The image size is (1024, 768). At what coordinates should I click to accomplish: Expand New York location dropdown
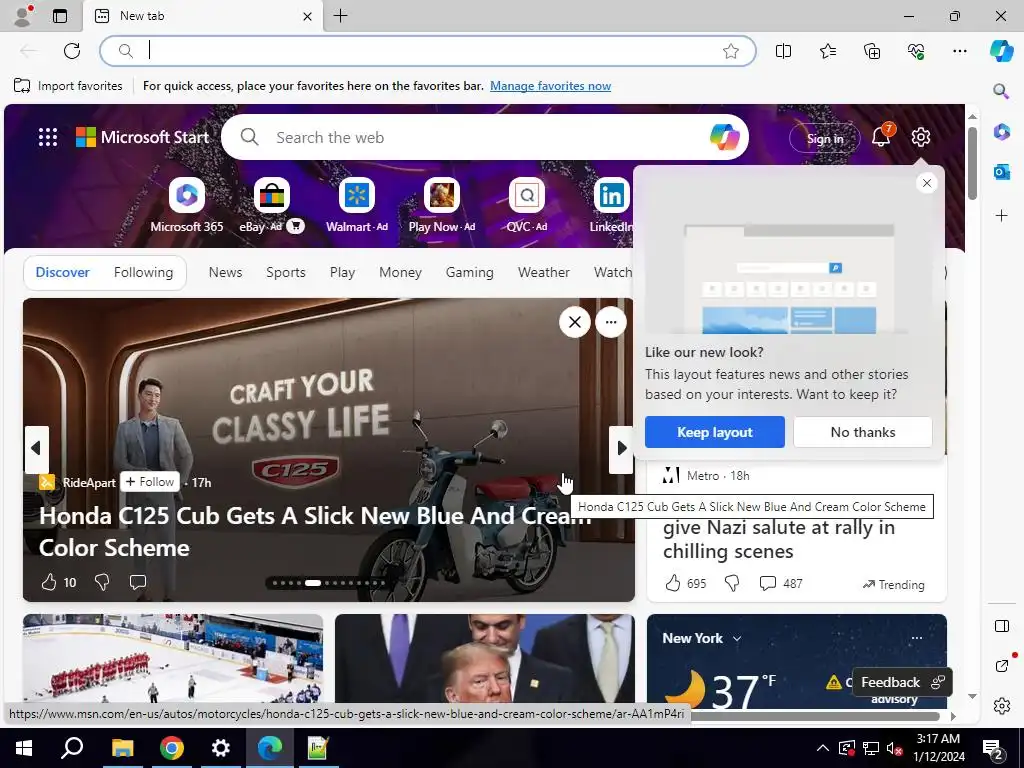(737, 639)
